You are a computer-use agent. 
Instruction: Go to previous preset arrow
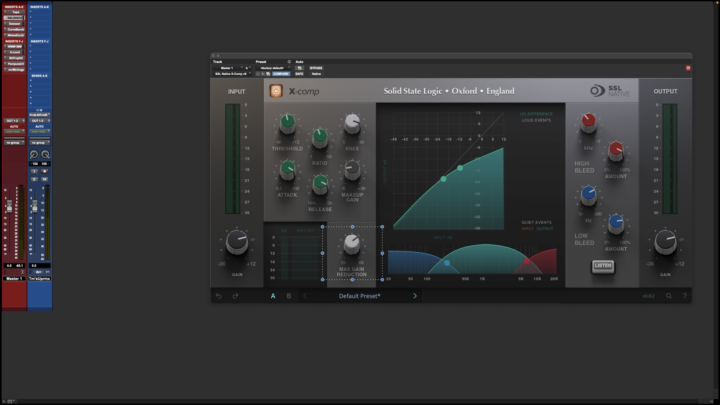pyautogui.click(x=304, y=296)
